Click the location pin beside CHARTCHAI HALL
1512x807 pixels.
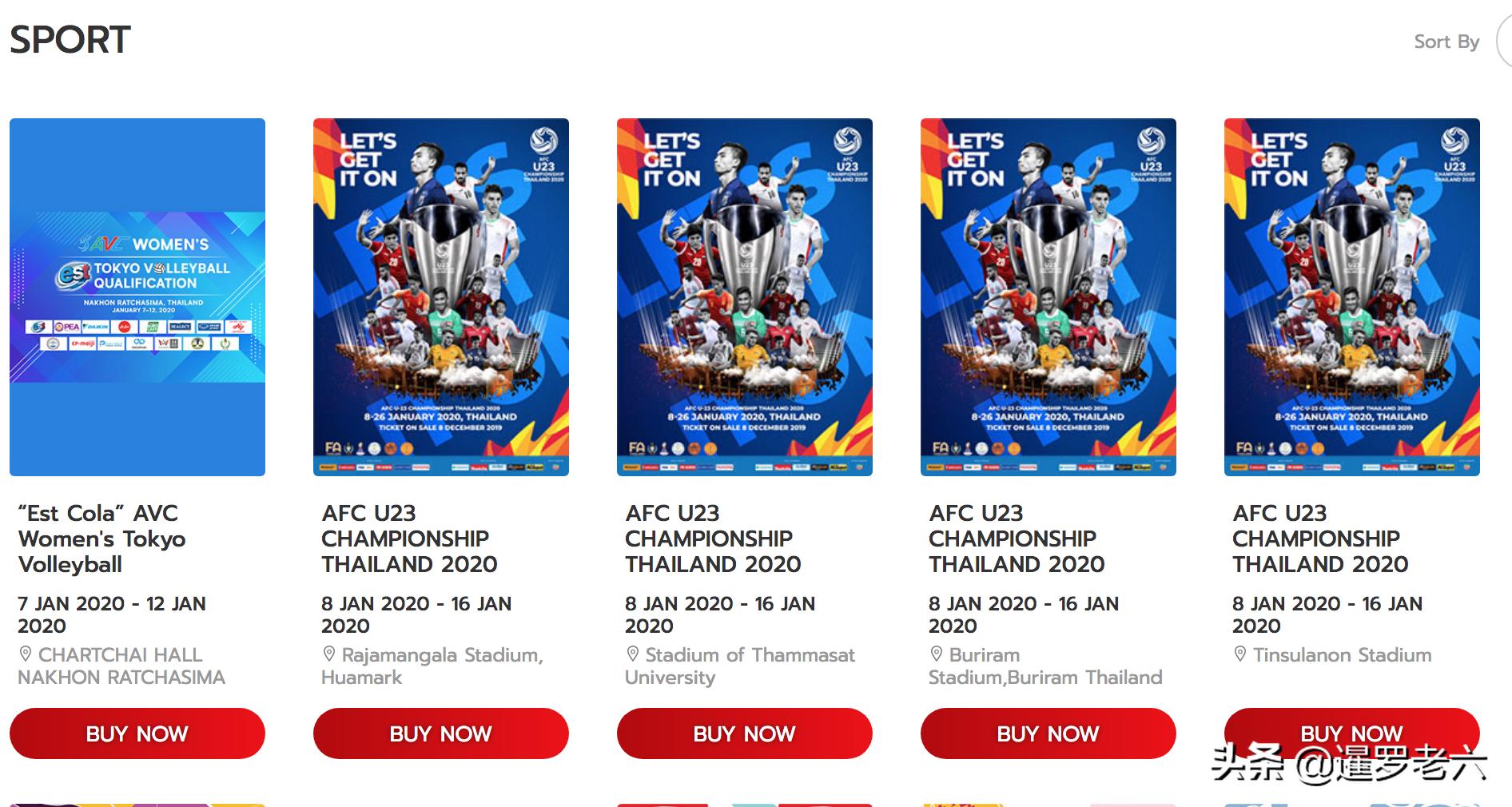26,654
